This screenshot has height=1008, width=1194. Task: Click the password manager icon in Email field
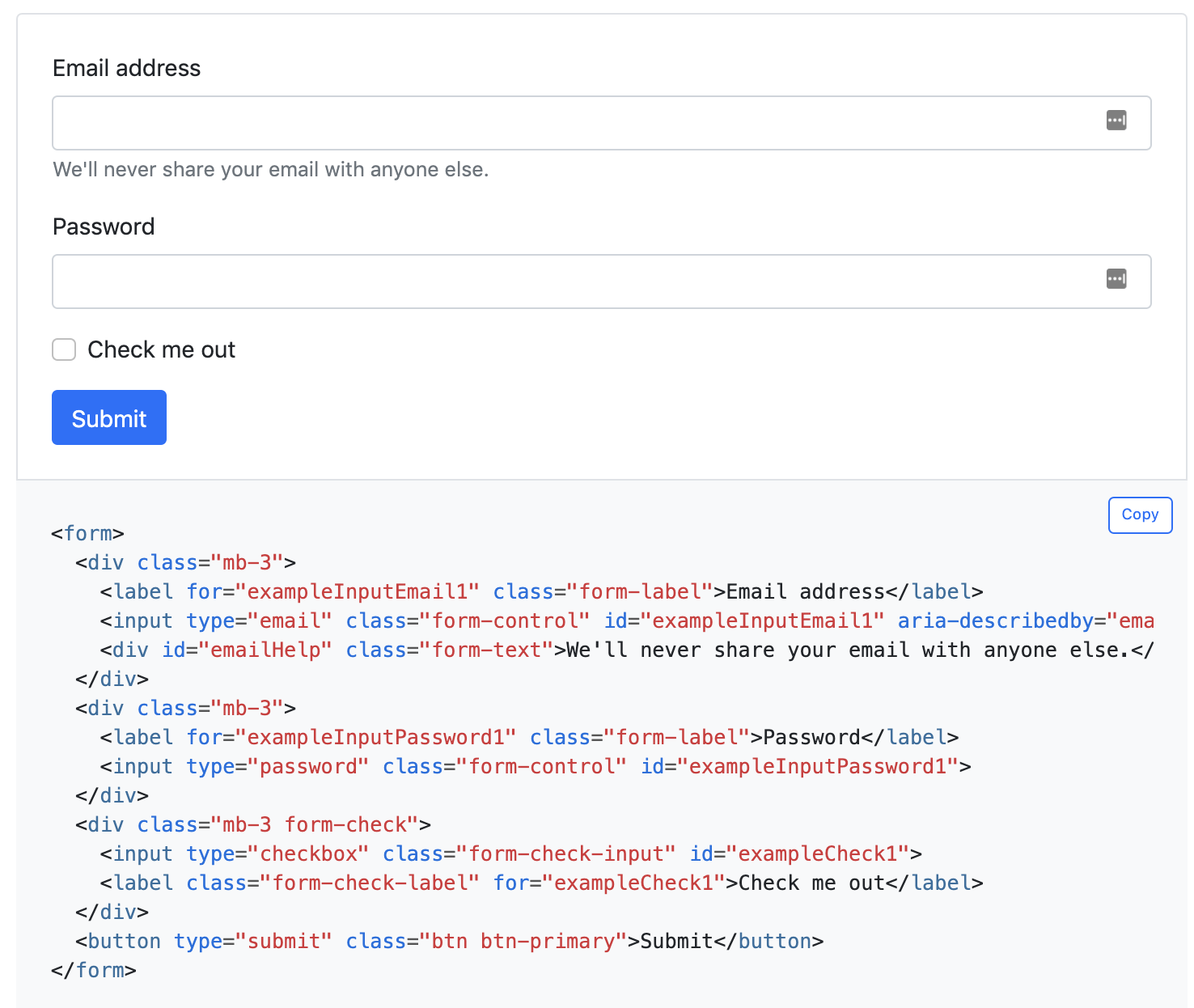click(x=1116, y=121)
